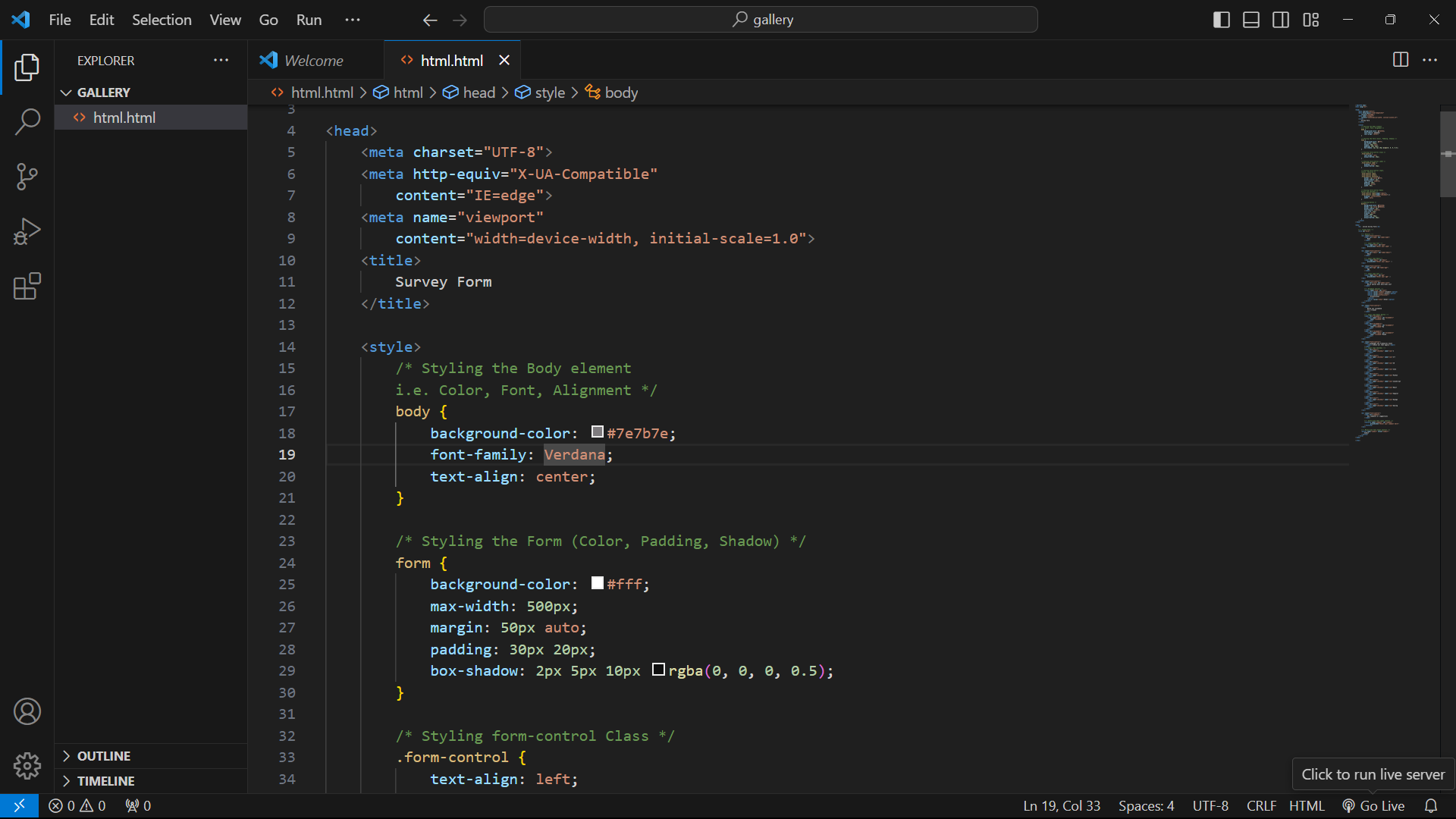The width and height of the screenshot is (1456, 819).
Task: Collapse the GALLERY folder section
Action: tap(103, 93)
